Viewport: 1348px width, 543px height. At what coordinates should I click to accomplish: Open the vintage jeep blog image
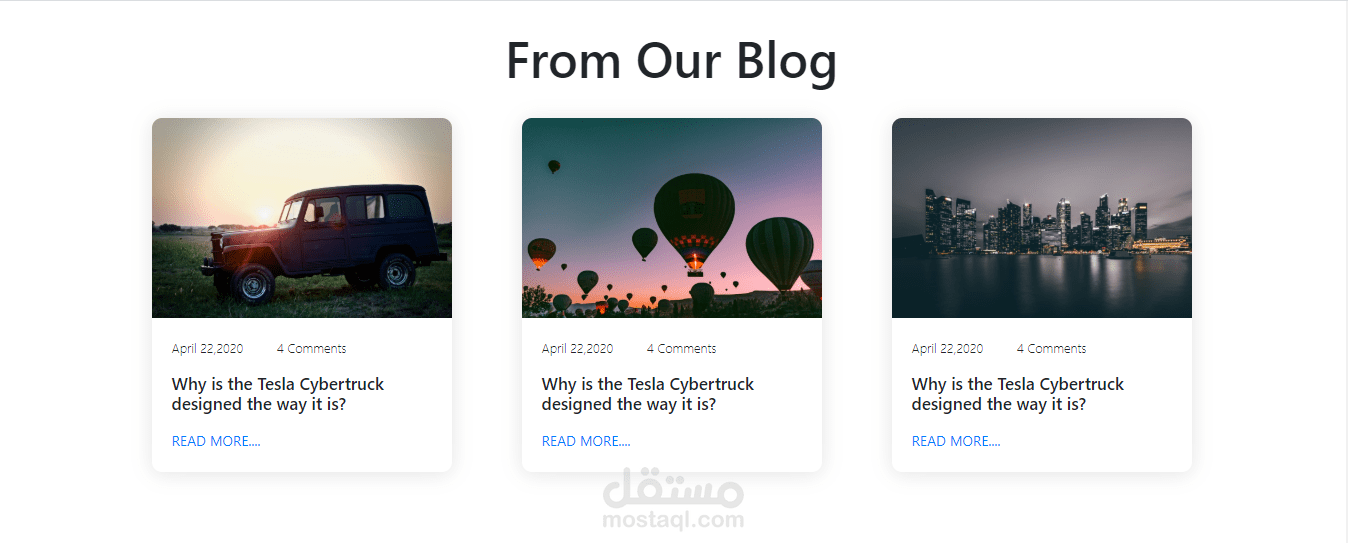point(302,218)
